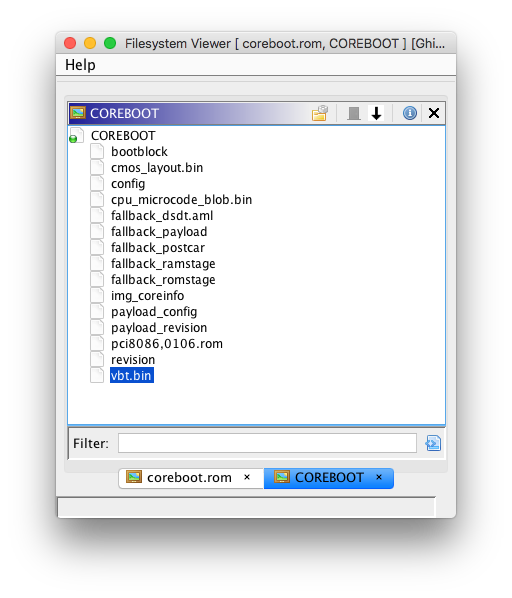
Task: Select fallback_payload file entry
Action: click(x=159, y=232)
